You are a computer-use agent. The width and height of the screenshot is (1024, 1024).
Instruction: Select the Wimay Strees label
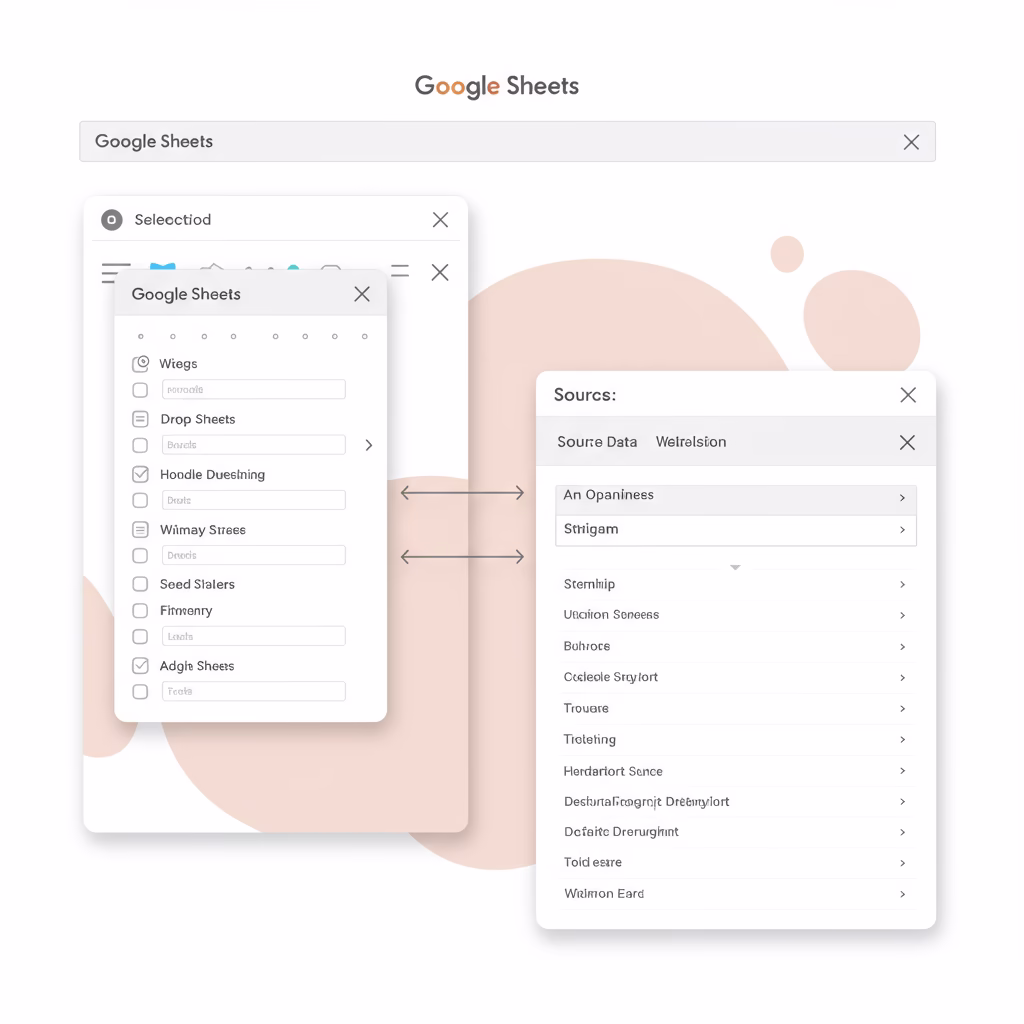point(203,530)
